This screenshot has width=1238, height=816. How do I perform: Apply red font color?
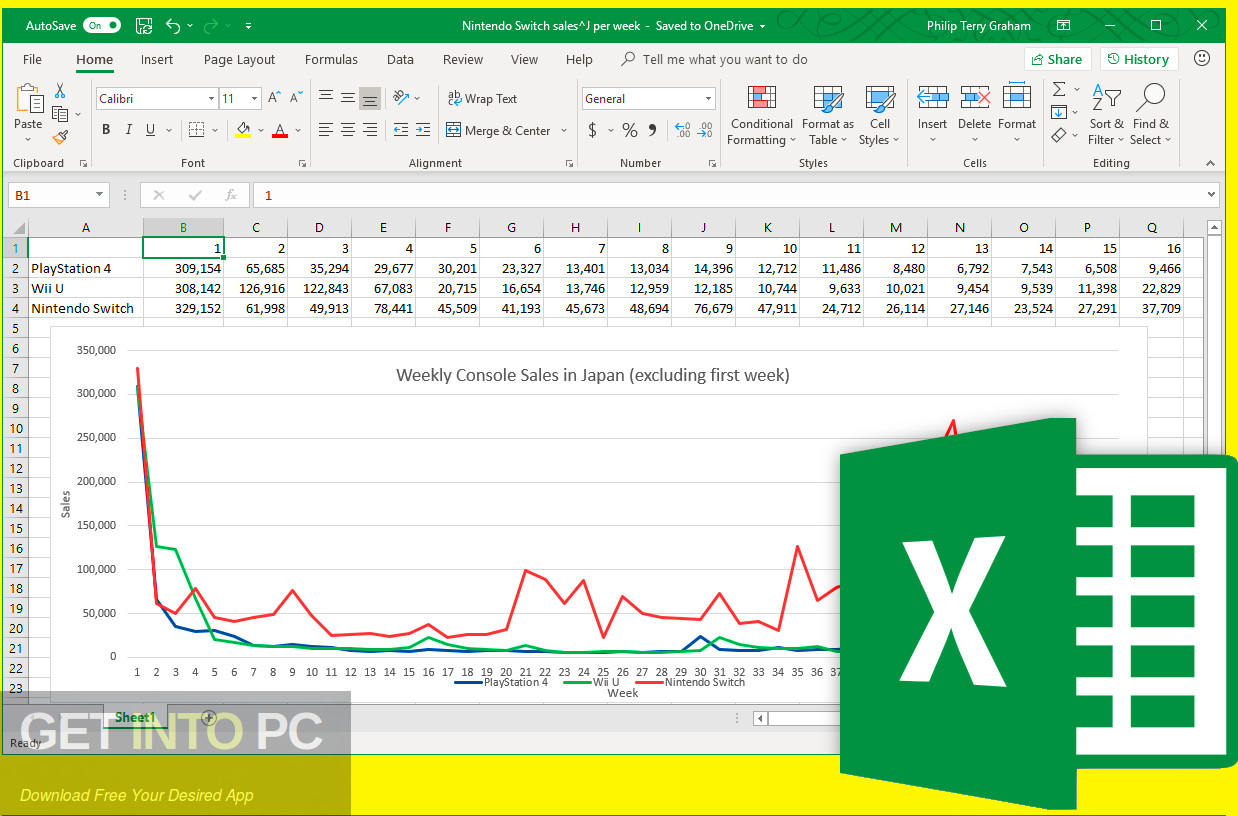pyautogui.click(x=279, y=130)
